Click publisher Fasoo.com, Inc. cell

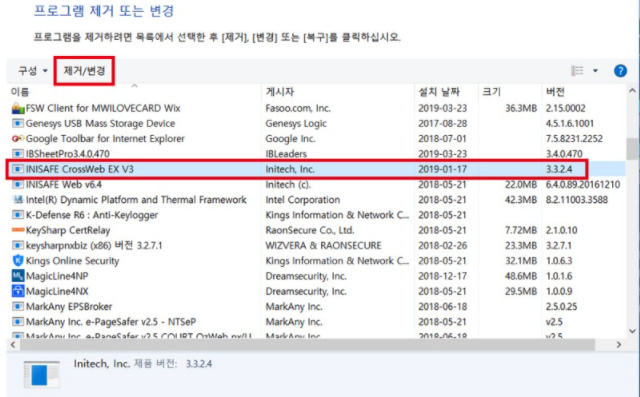[x=298, y=109]
